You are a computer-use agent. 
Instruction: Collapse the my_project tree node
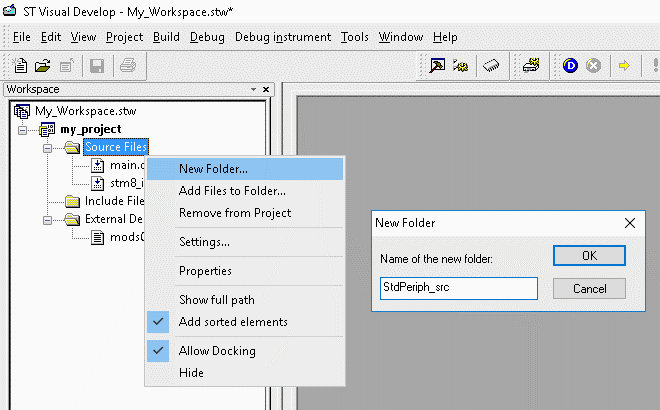point(23,130)
